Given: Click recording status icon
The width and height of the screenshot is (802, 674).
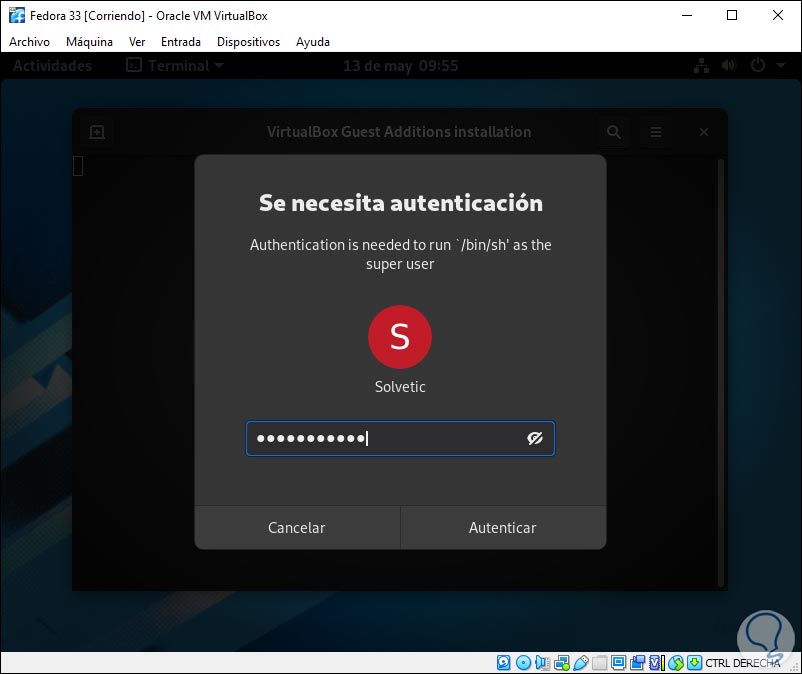Looking at the screenshot, I should [x=637, y=663].
